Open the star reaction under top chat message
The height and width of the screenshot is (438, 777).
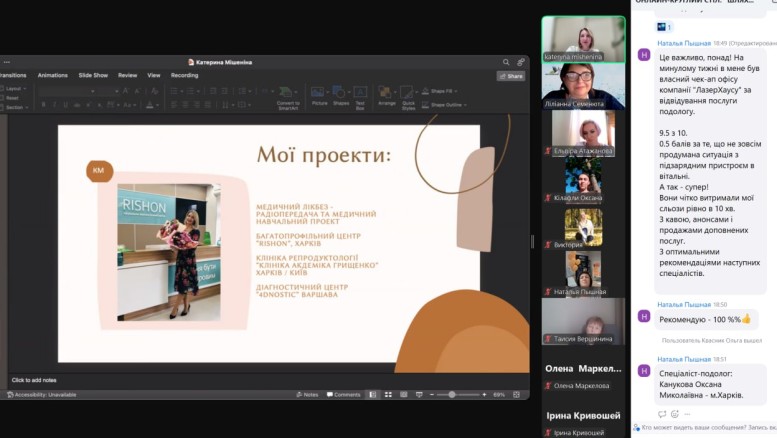[664, 27]
